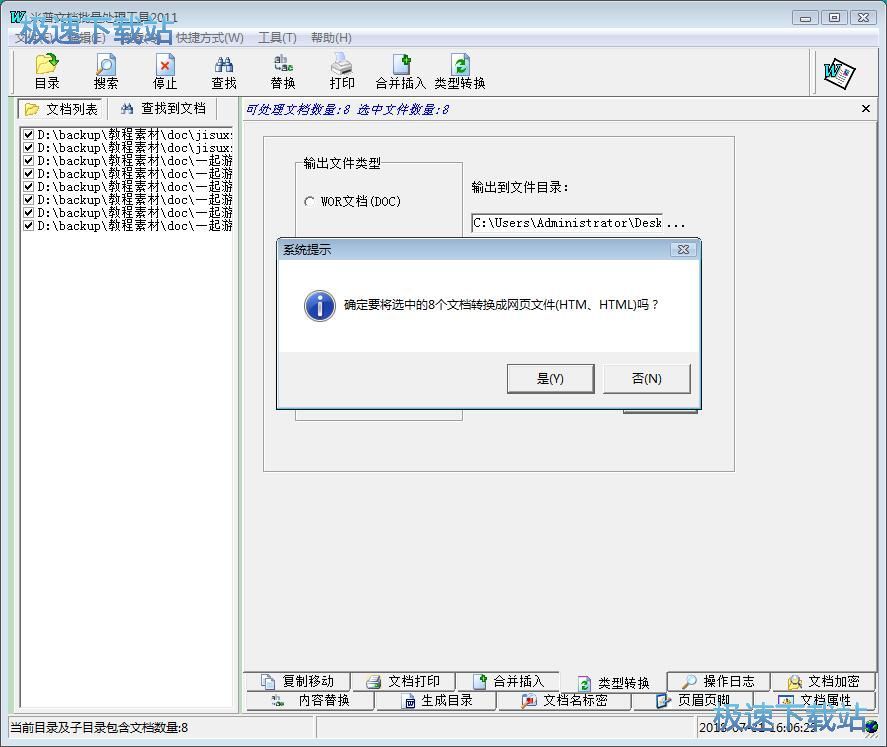Open the 合并插入 bottom tab
Screen dimensions: 887x747
click(x=508, y=681)
